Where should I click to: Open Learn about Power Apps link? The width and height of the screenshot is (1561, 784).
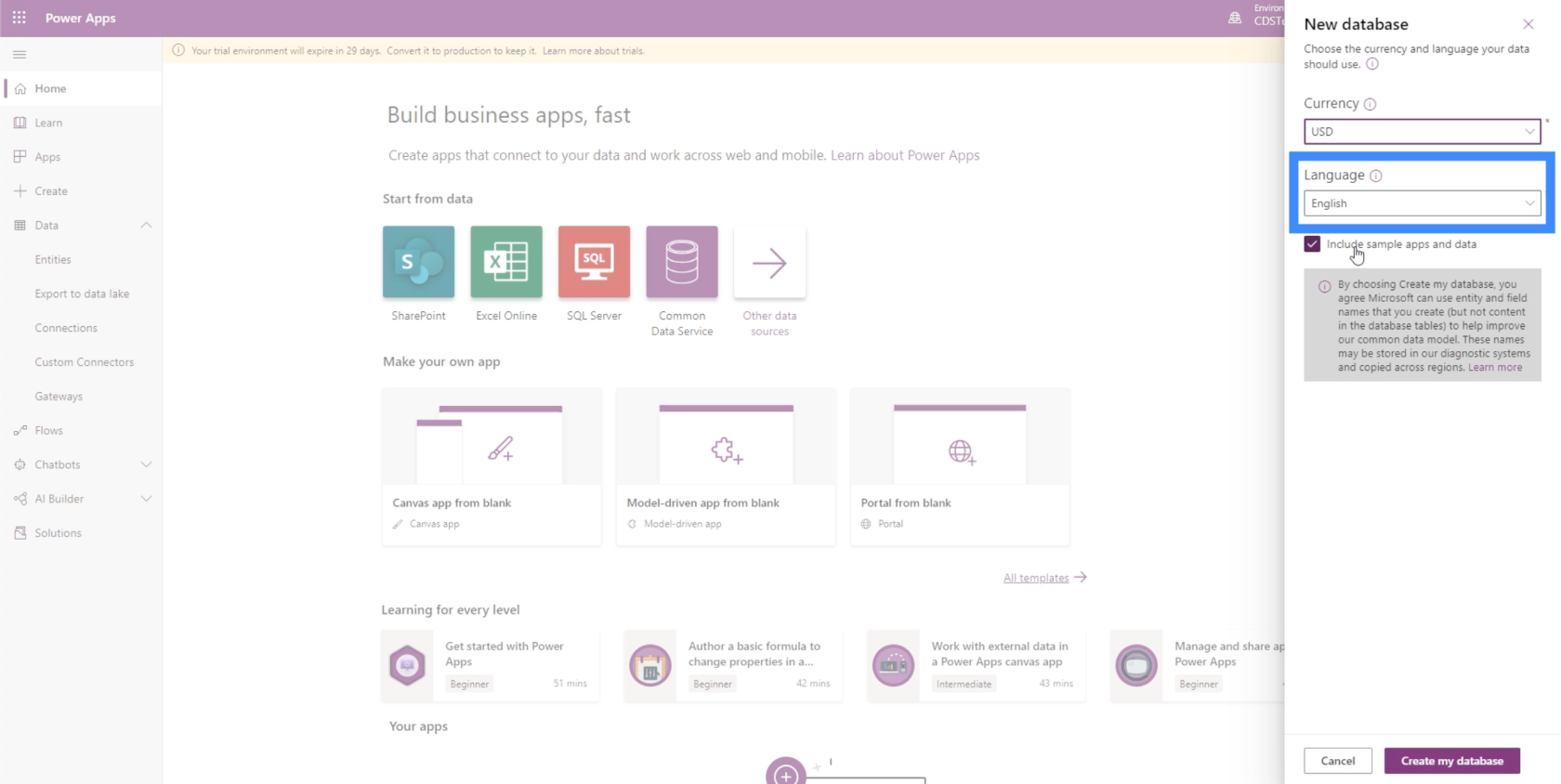905,155
